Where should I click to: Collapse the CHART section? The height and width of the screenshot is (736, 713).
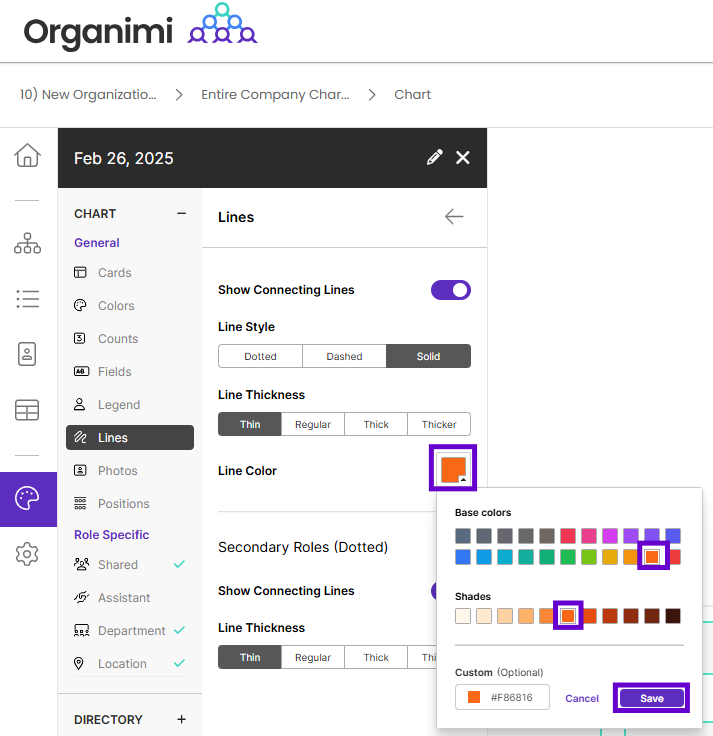pyautogui.click(x=181, y=213)
